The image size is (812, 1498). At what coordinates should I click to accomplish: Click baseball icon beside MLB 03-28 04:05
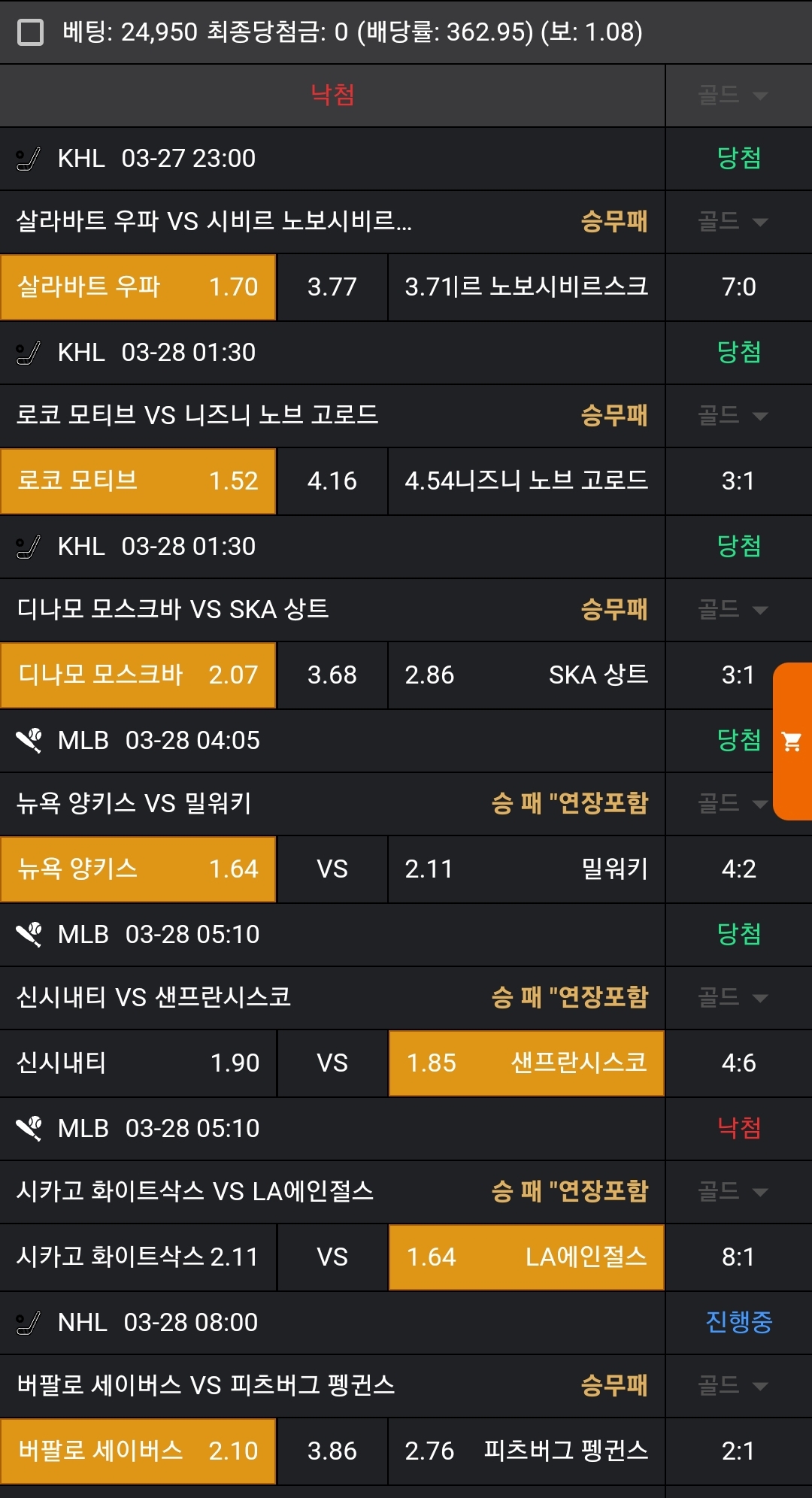pyautogui.click(x=29, y=741)
